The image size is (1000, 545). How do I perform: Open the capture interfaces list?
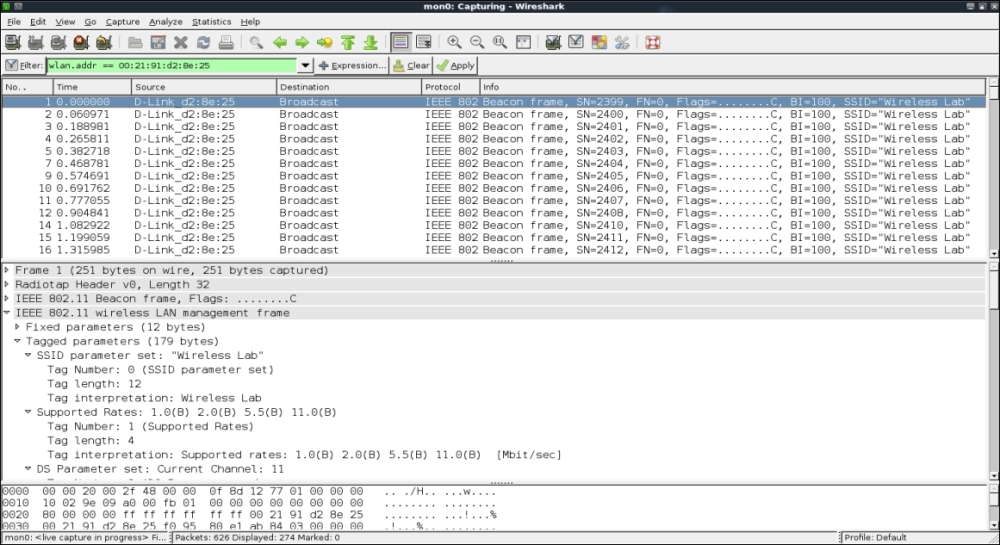pos(13,43)
